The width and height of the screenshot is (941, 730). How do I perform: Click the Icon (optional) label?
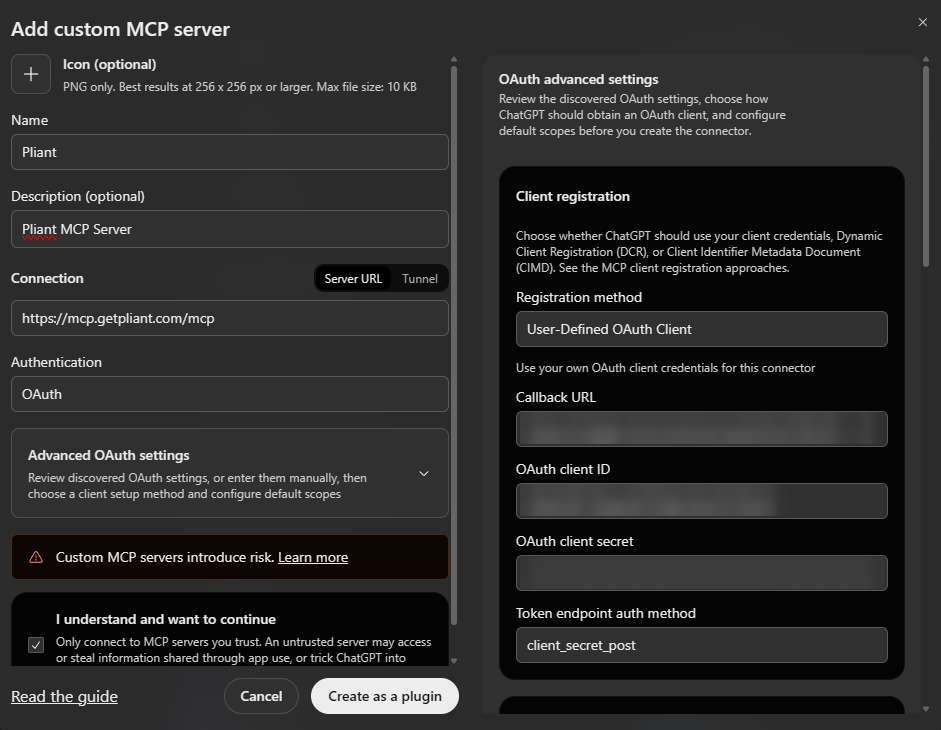(110, 64)
